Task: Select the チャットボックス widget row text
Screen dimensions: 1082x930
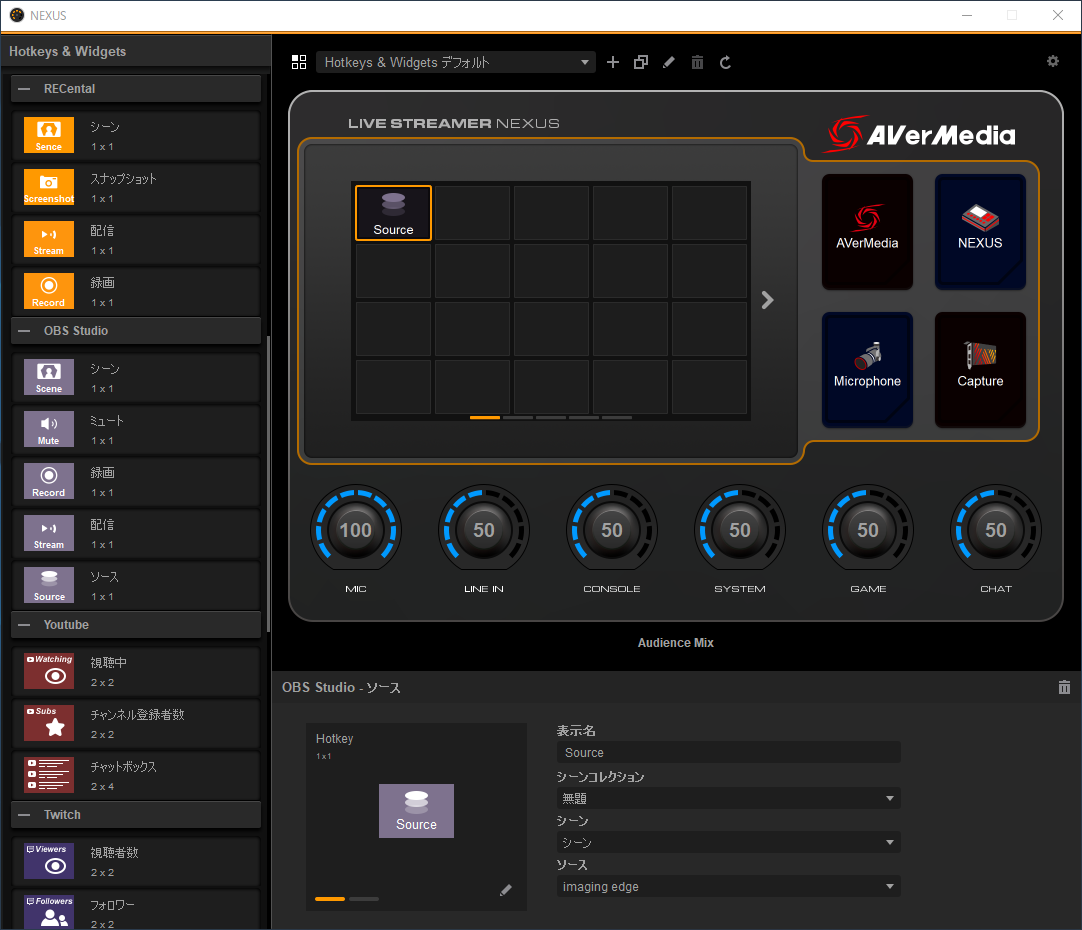Action: click(x=124, y=766)
